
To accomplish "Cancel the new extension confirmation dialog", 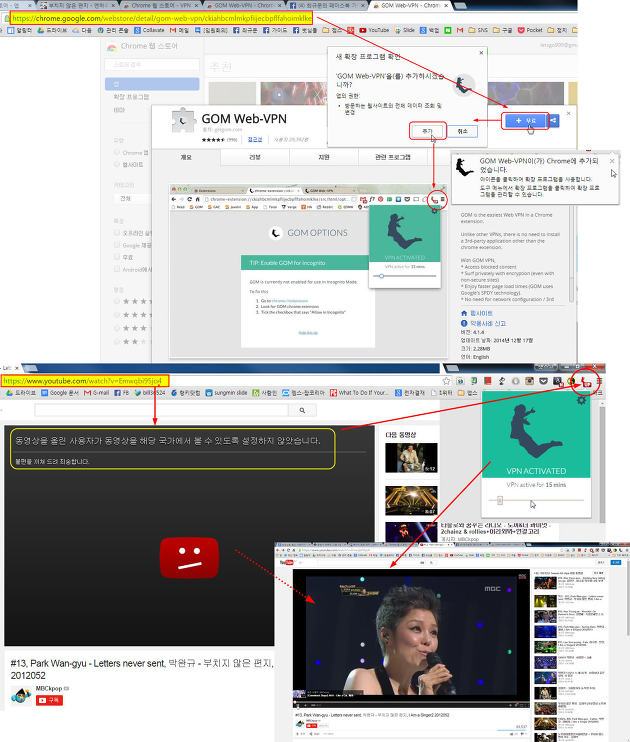I will tap(462, 131).
